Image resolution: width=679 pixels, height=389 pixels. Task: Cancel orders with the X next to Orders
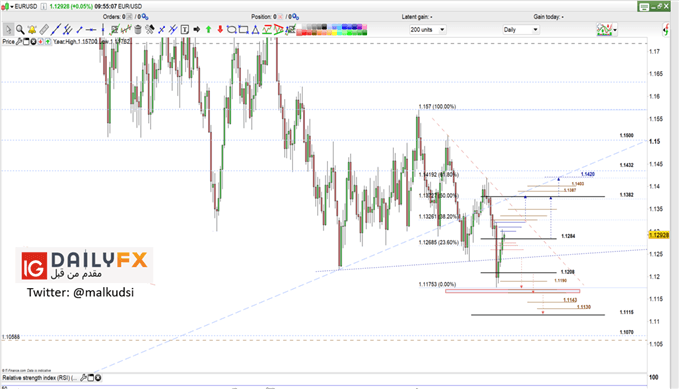click(129, 17)
